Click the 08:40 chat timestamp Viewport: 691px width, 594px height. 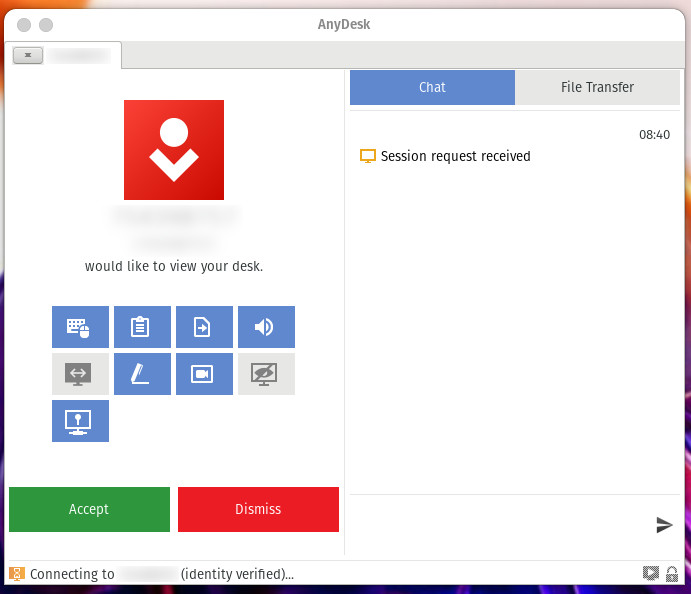(x=654, y=134)
